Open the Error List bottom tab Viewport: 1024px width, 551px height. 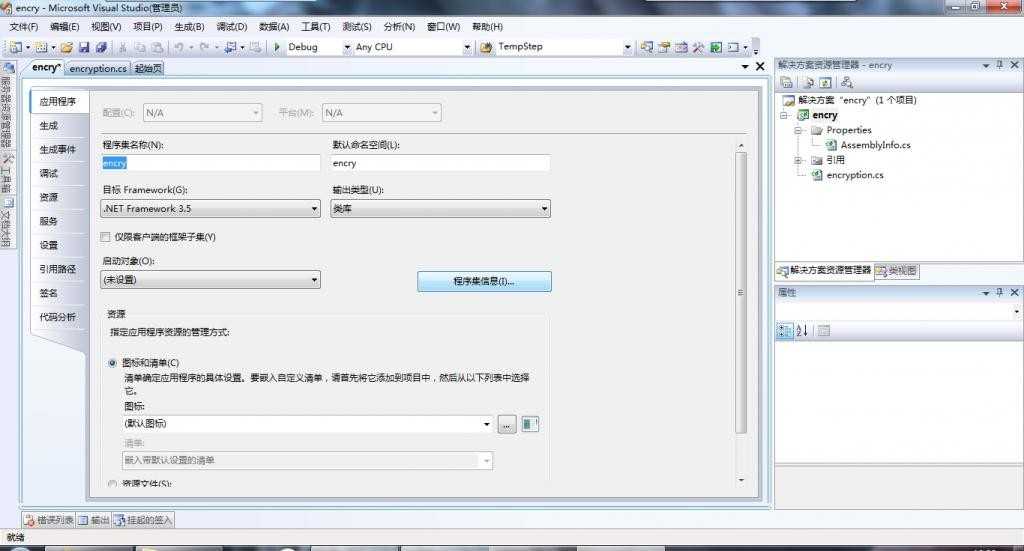click(x=49, y=520)
